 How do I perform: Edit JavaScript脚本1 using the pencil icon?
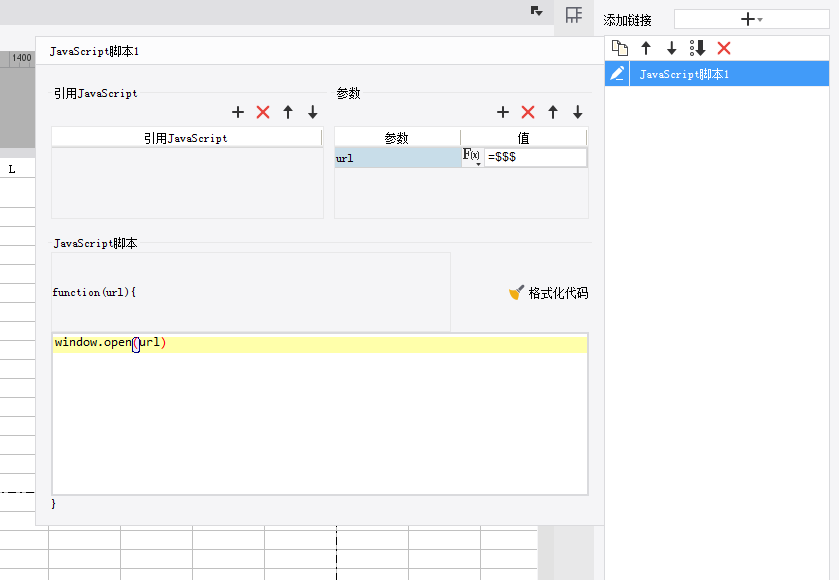coord(617,73)
